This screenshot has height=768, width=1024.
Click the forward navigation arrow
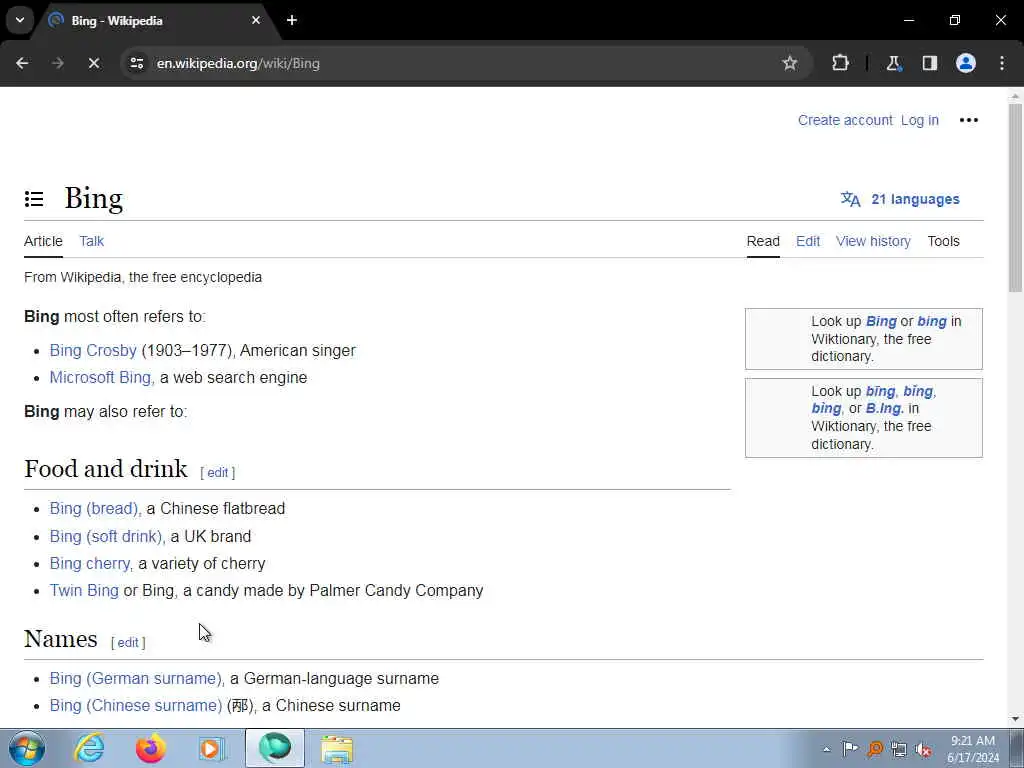coord(58,63)
